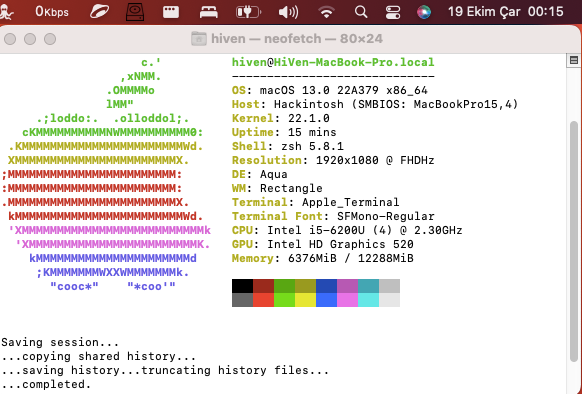Click the dark blue color block

[x=327, y=286]
